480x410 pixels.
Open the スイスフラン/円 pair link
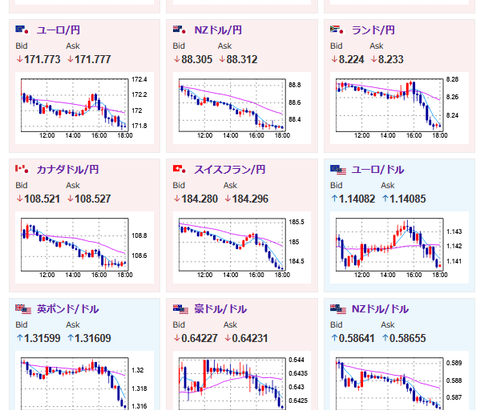click(x=230, y=170)
